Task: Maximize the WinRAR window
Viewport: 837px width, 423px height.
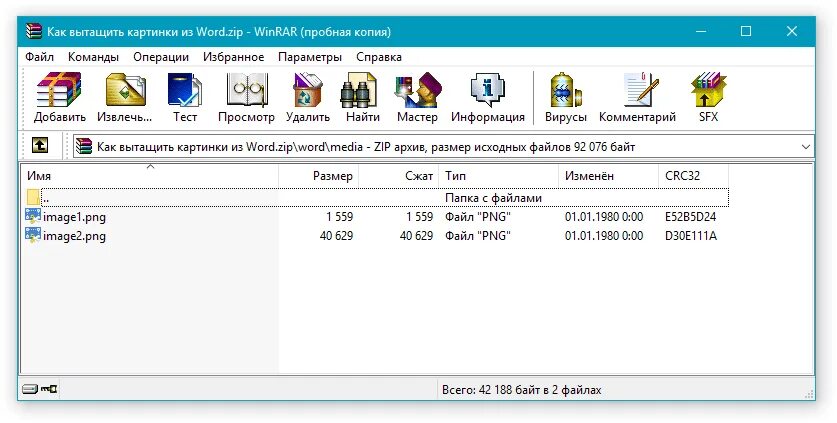Action: [x=746, y=32]
